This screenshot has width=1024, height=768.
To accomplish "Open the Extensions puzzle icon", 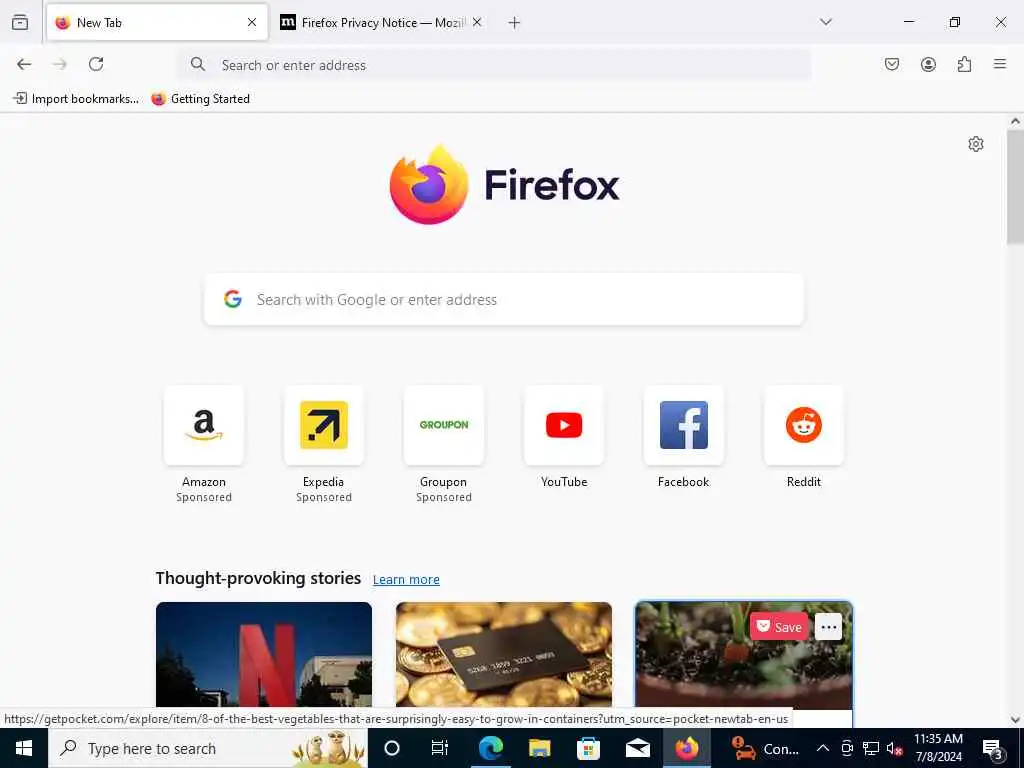I will pos(964,64).
